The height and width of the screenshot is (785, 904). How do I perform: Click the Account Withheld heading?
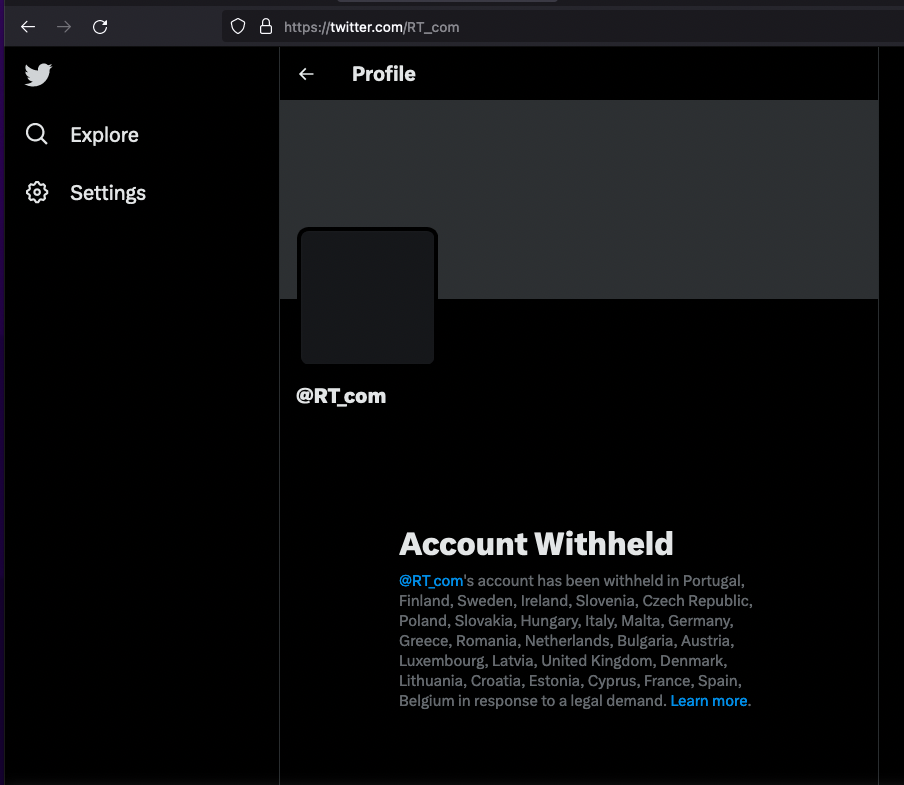click(x=536, y=544)
